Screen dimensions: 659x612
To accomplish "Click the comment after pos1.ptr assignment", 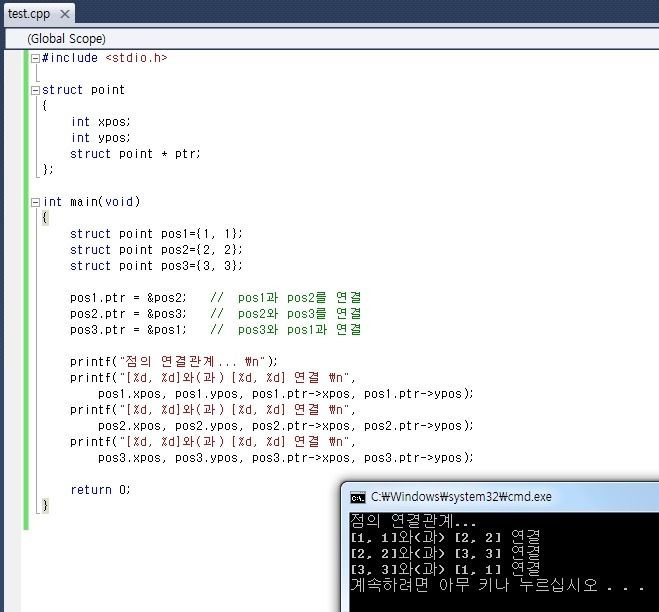I will (285, 298).
